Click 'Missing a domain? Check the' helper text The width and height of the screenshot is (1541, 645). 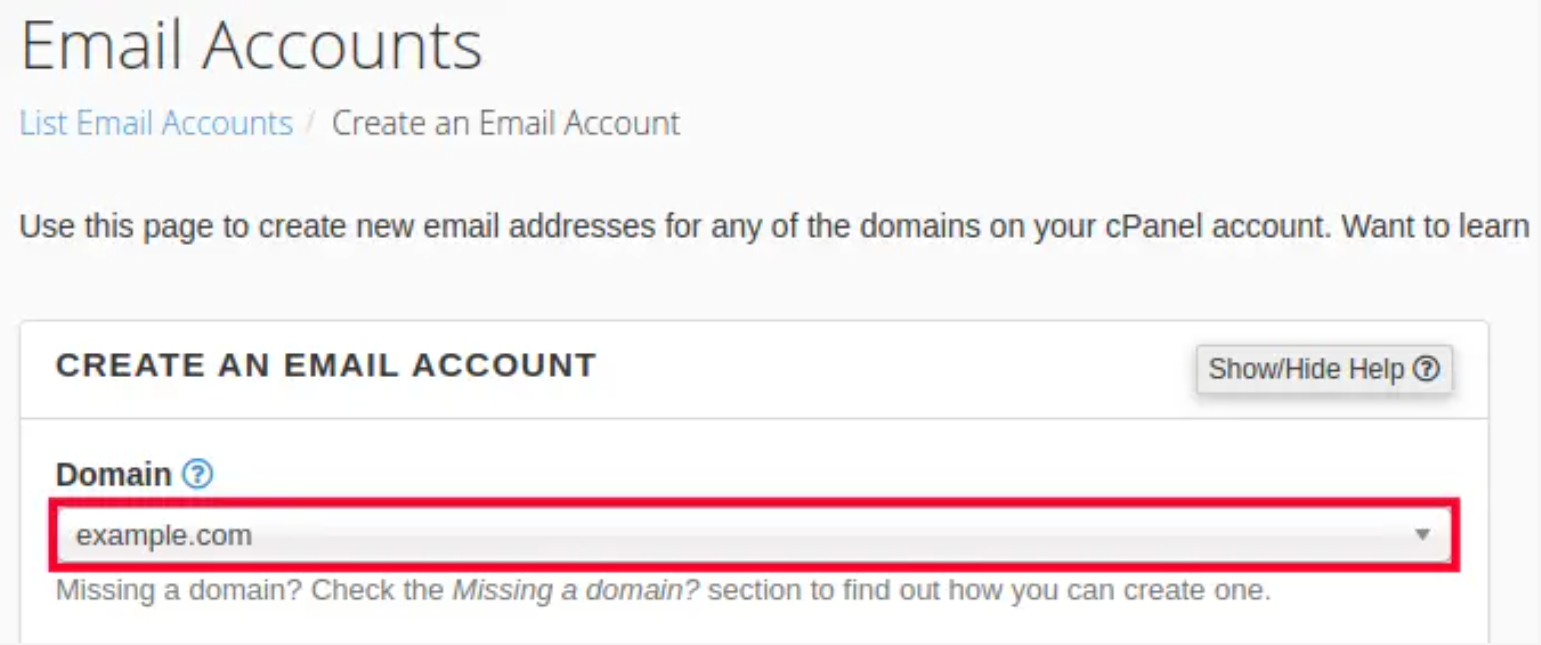(x=250, y=590)
